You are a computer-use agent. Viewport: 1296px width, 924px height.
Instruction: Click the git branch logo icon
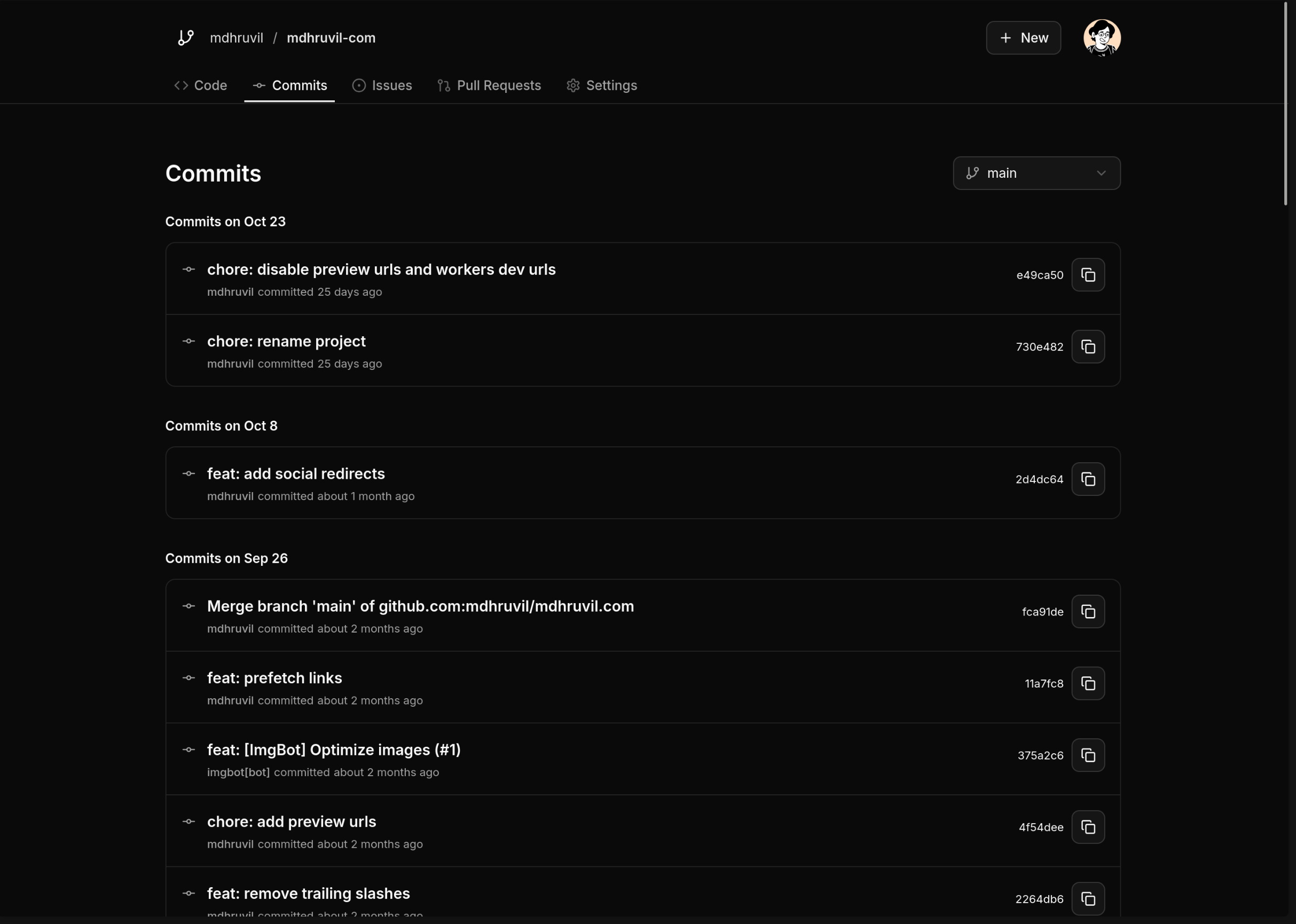pos(185,37)
